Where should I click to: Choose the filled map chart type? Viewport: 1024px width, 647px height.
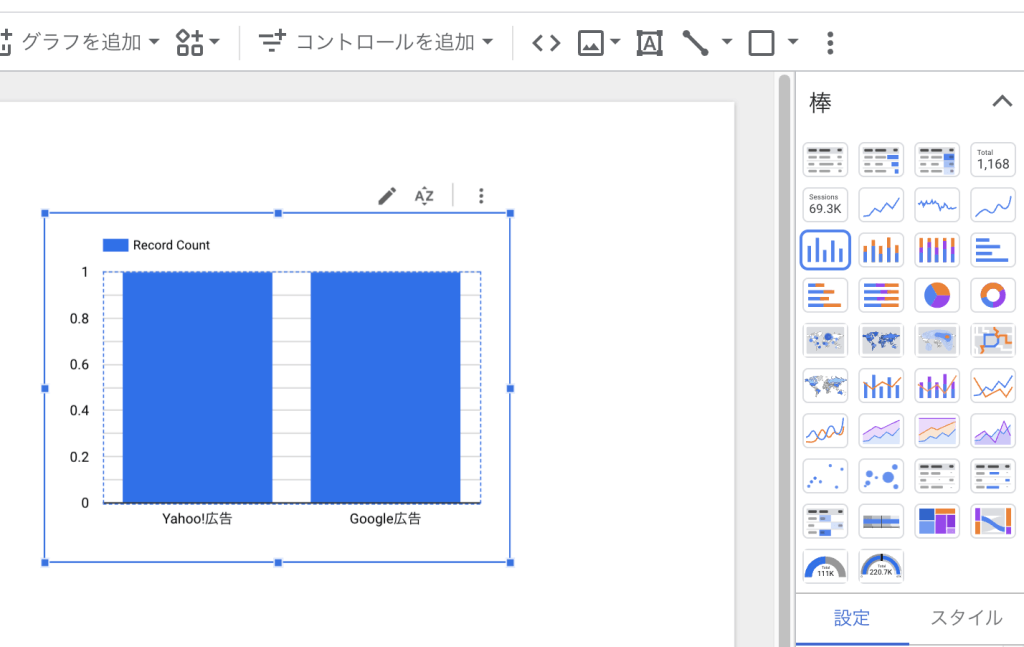(x=881, y=340)
